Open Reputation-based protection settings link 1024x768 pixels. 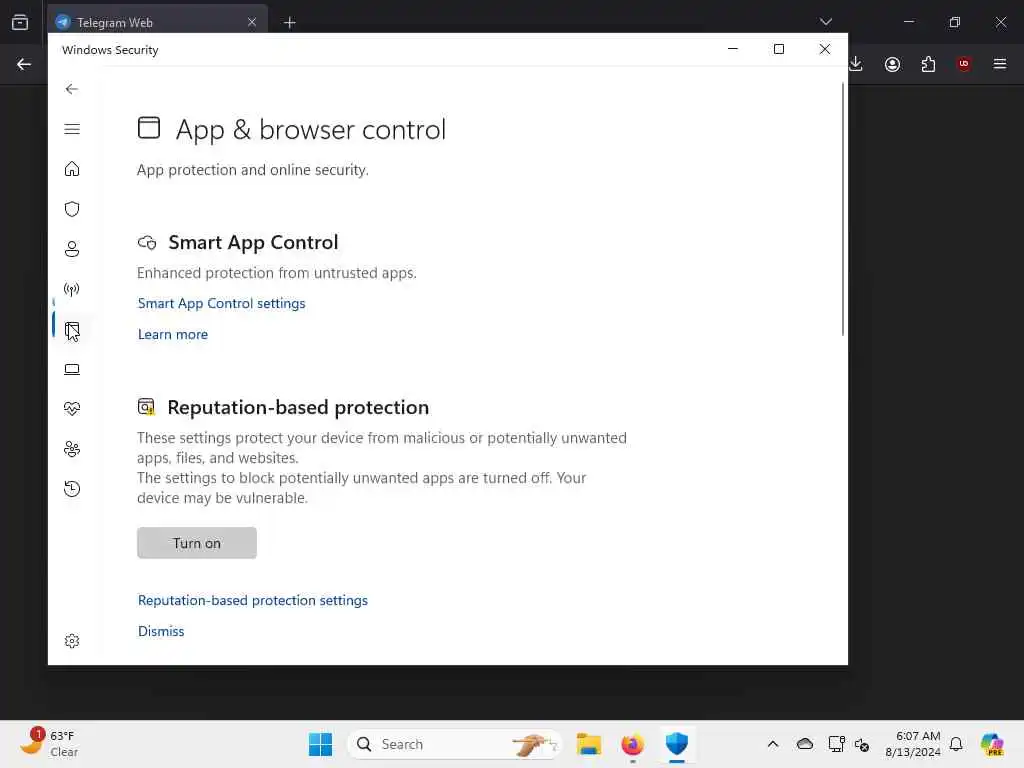pyautogui.click(x=253, y=600)
